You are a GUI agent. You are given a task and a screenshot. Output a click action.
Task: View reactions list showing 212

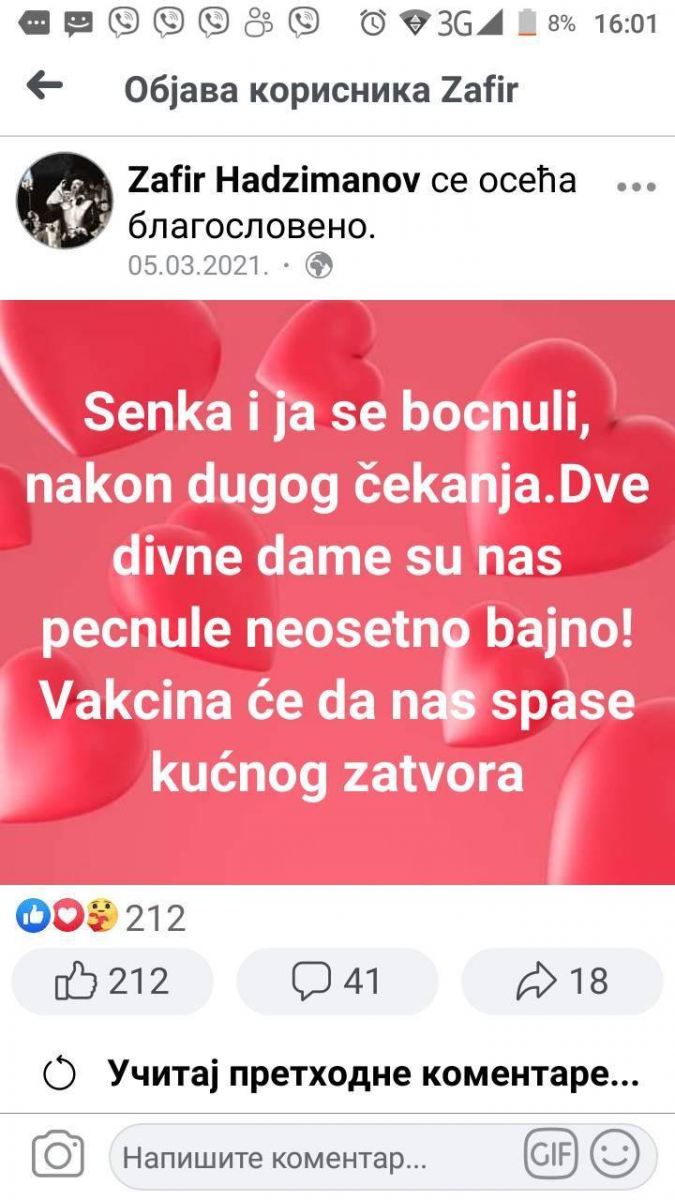coord(101,916)
